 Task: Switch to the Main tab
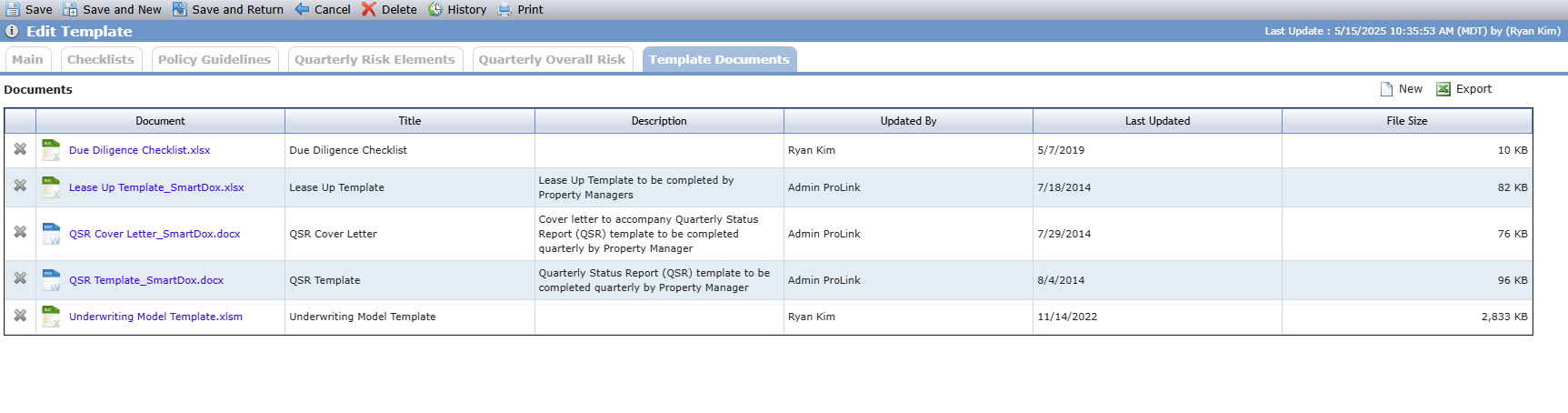(x=27, y=59)
